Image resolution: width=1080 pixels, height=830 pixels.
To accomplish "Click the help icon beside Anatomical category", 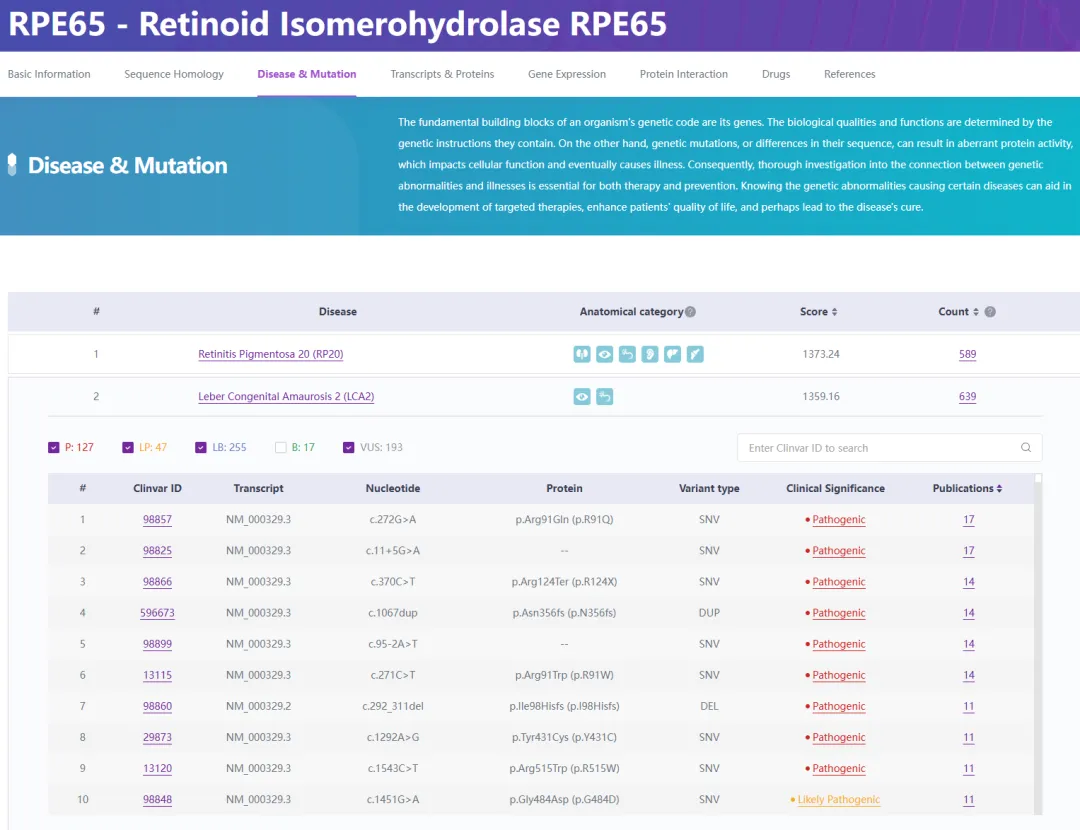I will click(690, 312).
